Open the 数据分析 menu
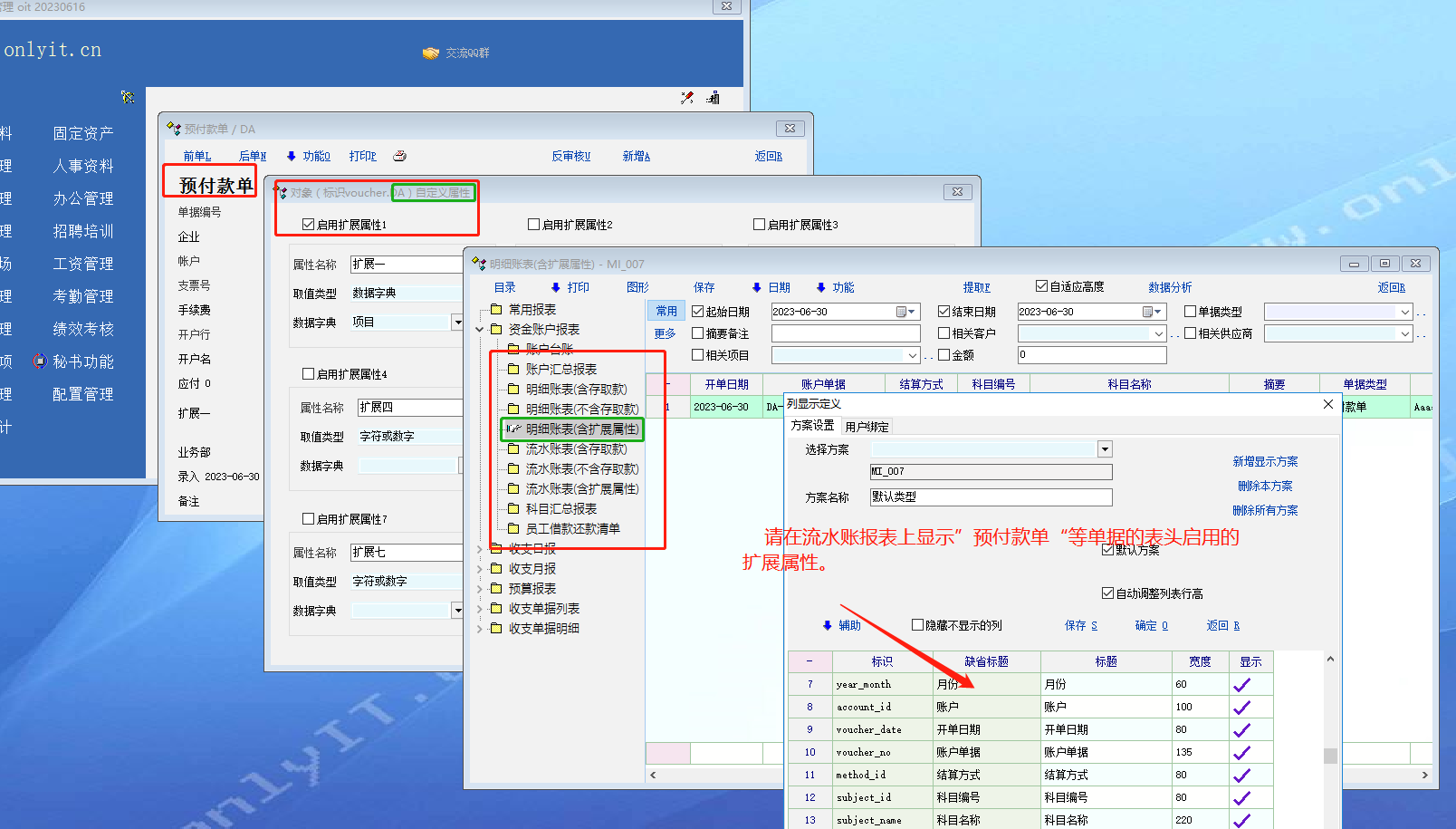This screenshot has height=829, width=1456. tap(1170, 287)
